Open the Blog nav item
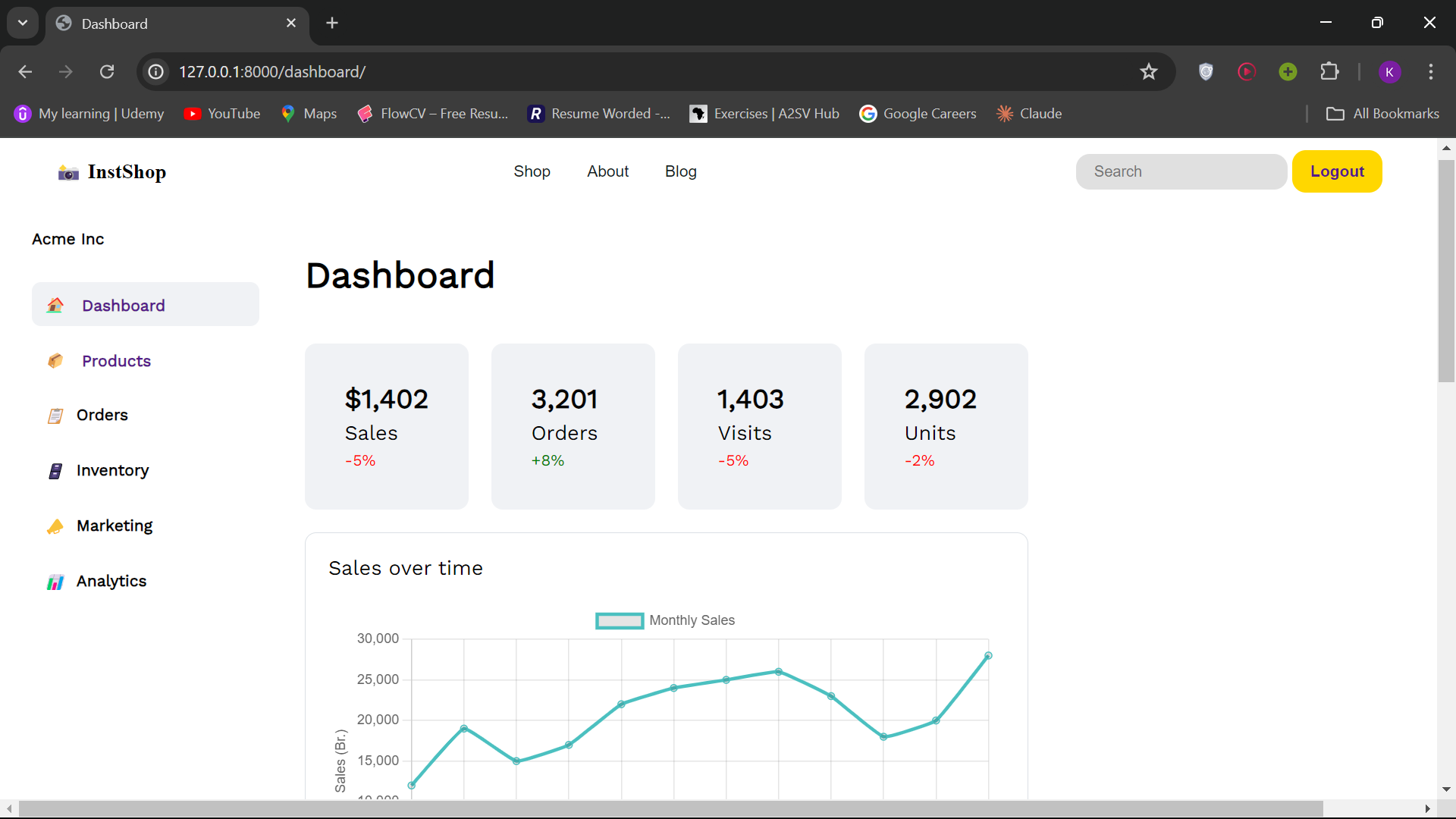This screenshot has height=819, width=1456. point(680,171)
